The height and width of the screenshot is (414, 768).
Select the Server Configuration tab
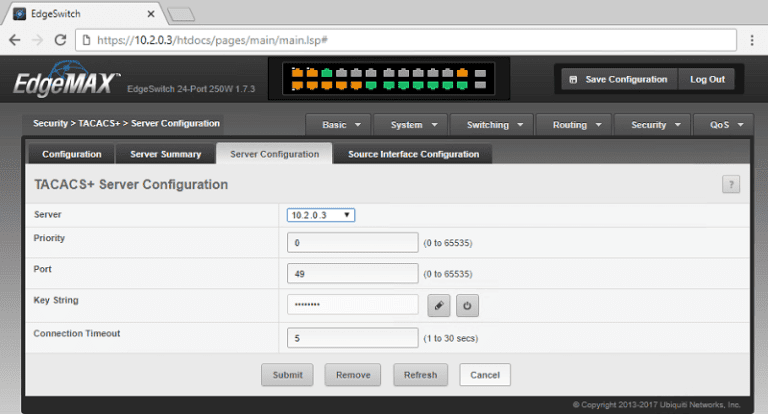tap(274, 154)
